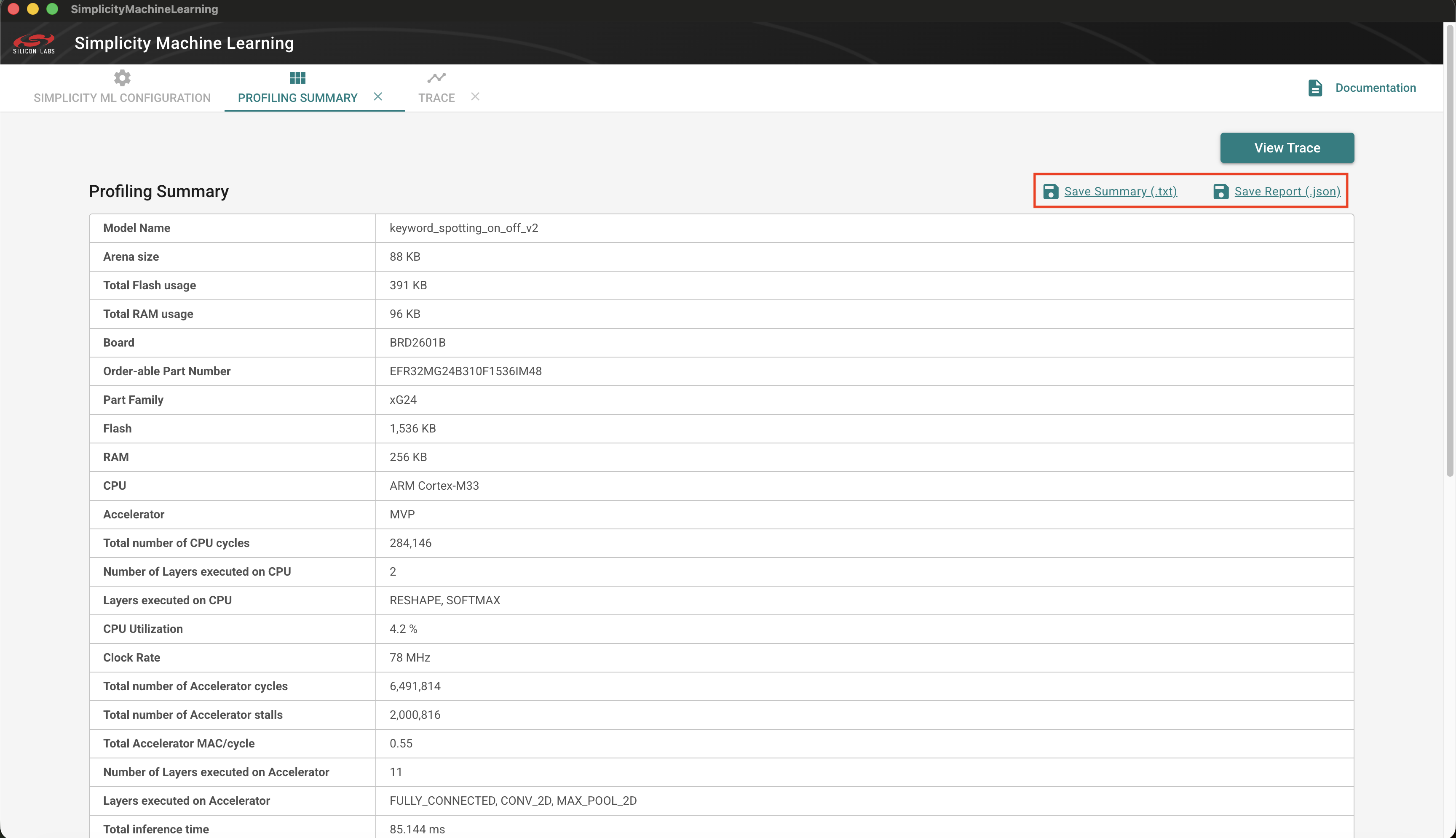Click the Trace line-chart icon
The image size is (1456, 838).
click(436, 78)
